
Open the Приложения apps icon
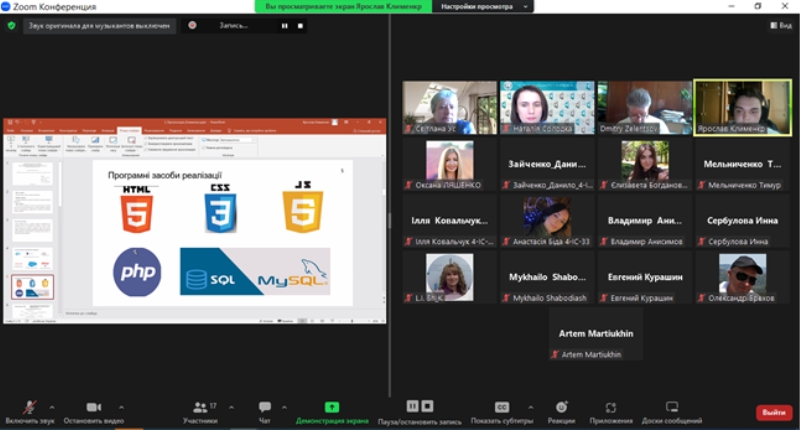(x=610, y=407)
